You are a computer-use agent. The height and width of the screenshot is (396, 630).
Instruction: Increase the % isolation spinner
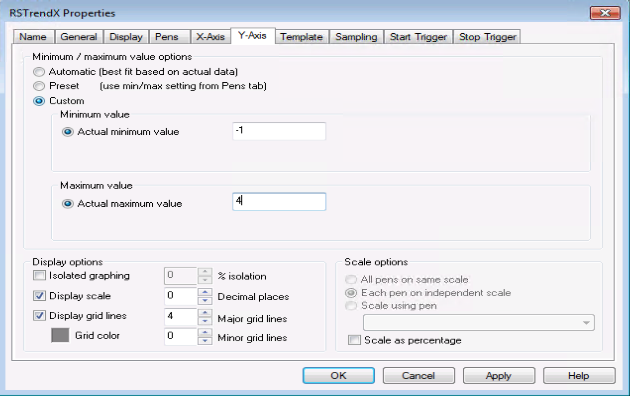click(205, 271)
